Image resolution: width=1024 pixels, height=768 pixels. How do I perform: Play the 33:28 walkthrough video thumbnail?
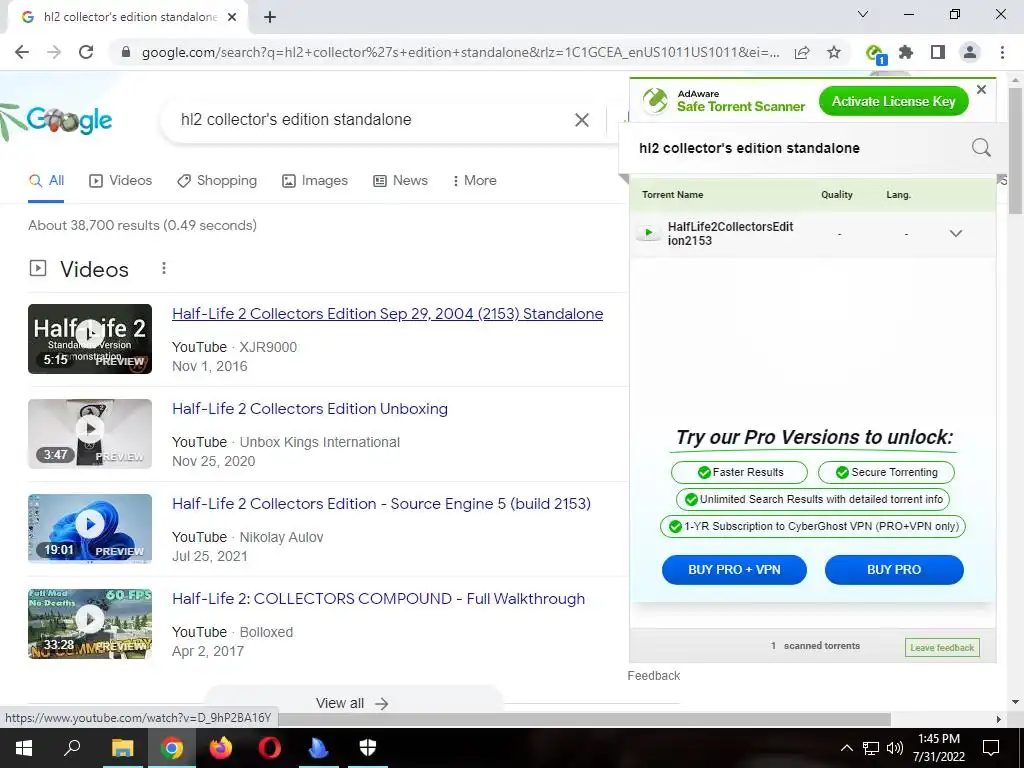pos(90,624)
